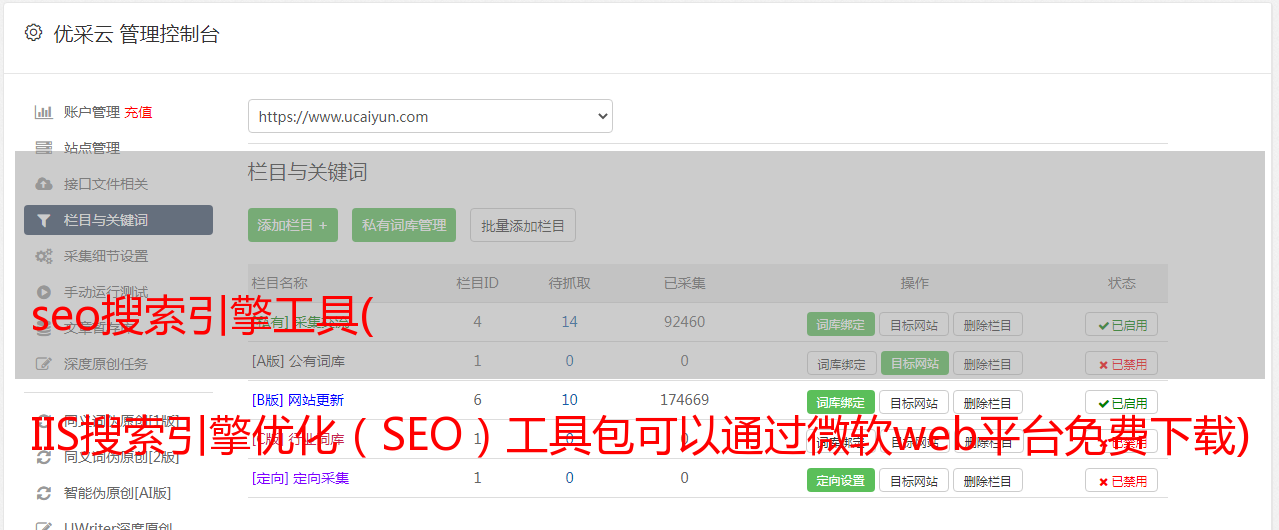Toggle 已禁用 status for [A版] 公有词库
The image size is (1279, 530).
[x=1122, y=363]
